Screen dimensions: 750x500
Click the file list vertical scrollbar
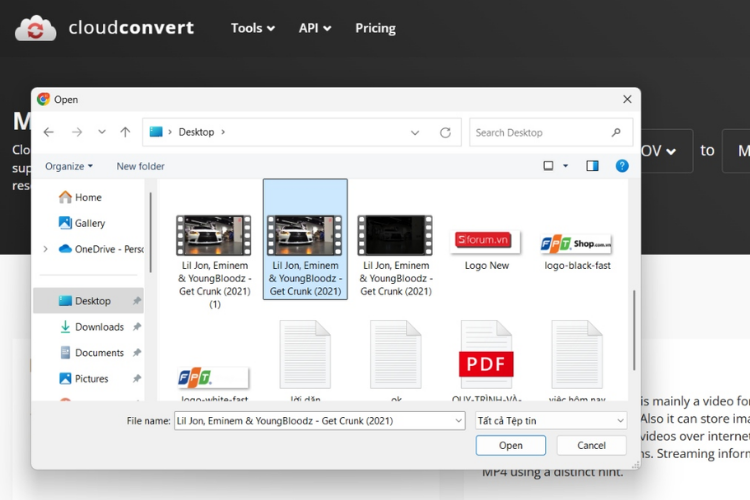point(634,330)
